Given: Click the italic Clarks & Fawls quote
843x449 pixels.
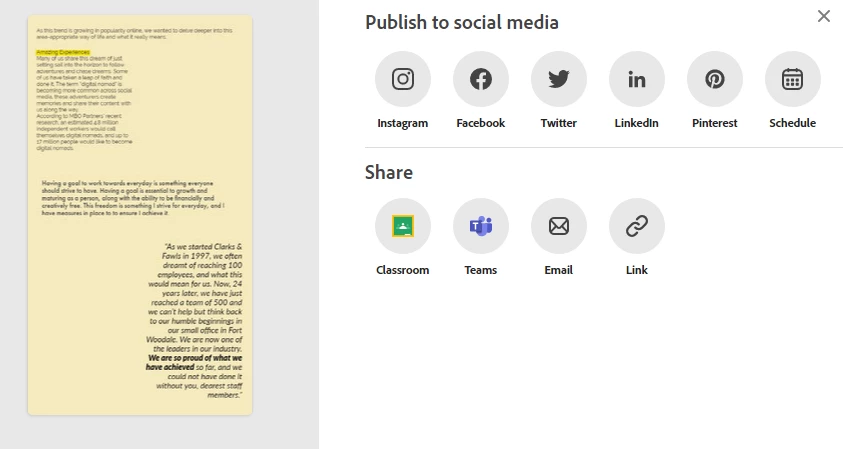Looking at the screenshot, I should click(194, 320).
